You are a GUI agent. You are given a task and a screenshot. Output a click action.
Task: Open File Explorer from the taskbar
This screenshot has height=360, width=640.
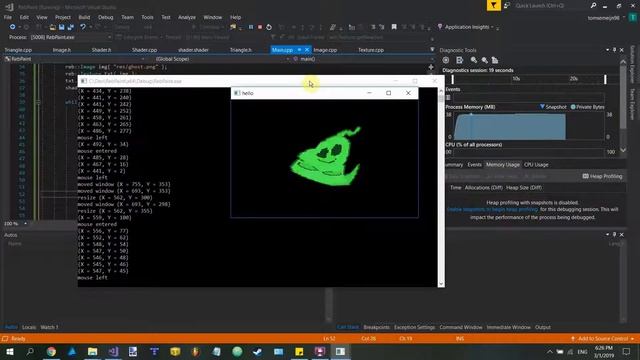coord(93,351)
